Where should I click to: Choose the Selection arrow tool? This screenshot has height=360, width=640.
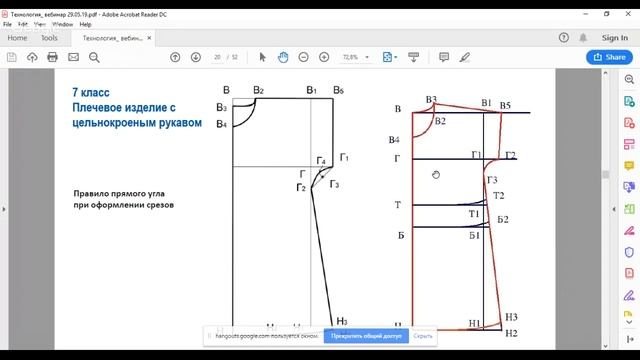coord(262,57)
